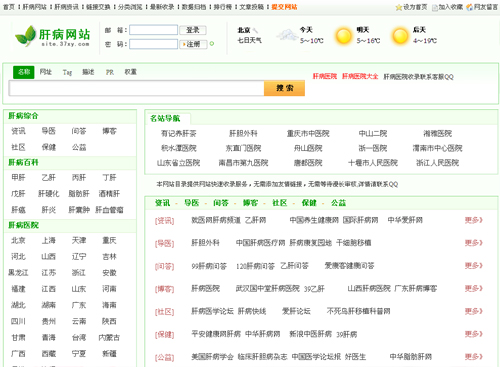500x367 pixels.
Task: Click 99肝病问答 link
Action: [209, 266]
